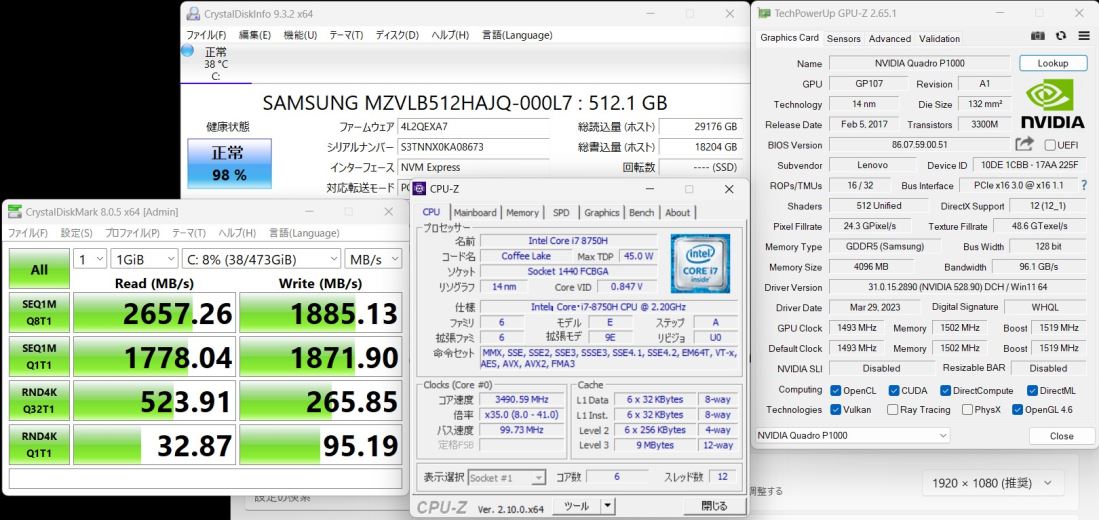The width and height of the screenshot is (1099, 520).
Task: Click the 正常 98 % health status button
Action: 229,163
